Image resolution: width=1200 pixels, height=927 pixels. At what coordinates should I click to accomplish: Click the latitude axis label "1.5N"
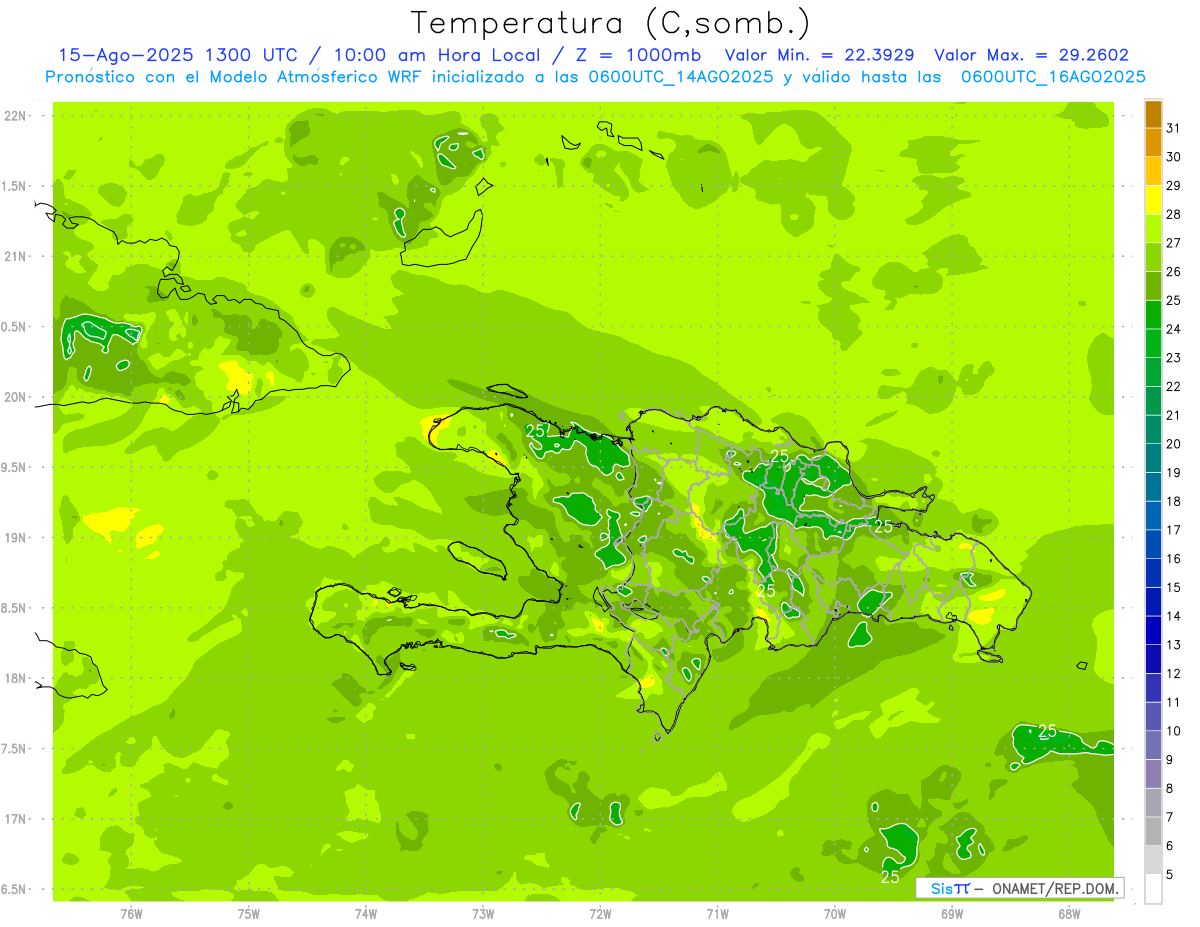coord(15,186)
